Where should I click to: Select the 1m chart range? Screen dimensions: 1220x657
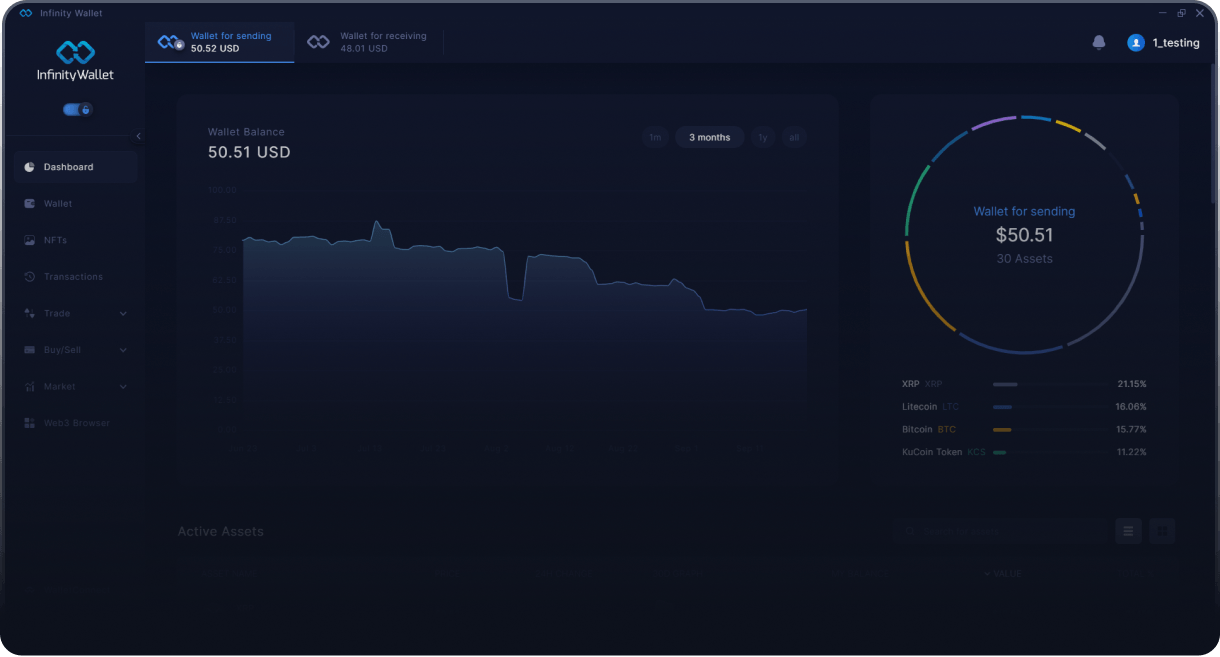coord(655,138)
